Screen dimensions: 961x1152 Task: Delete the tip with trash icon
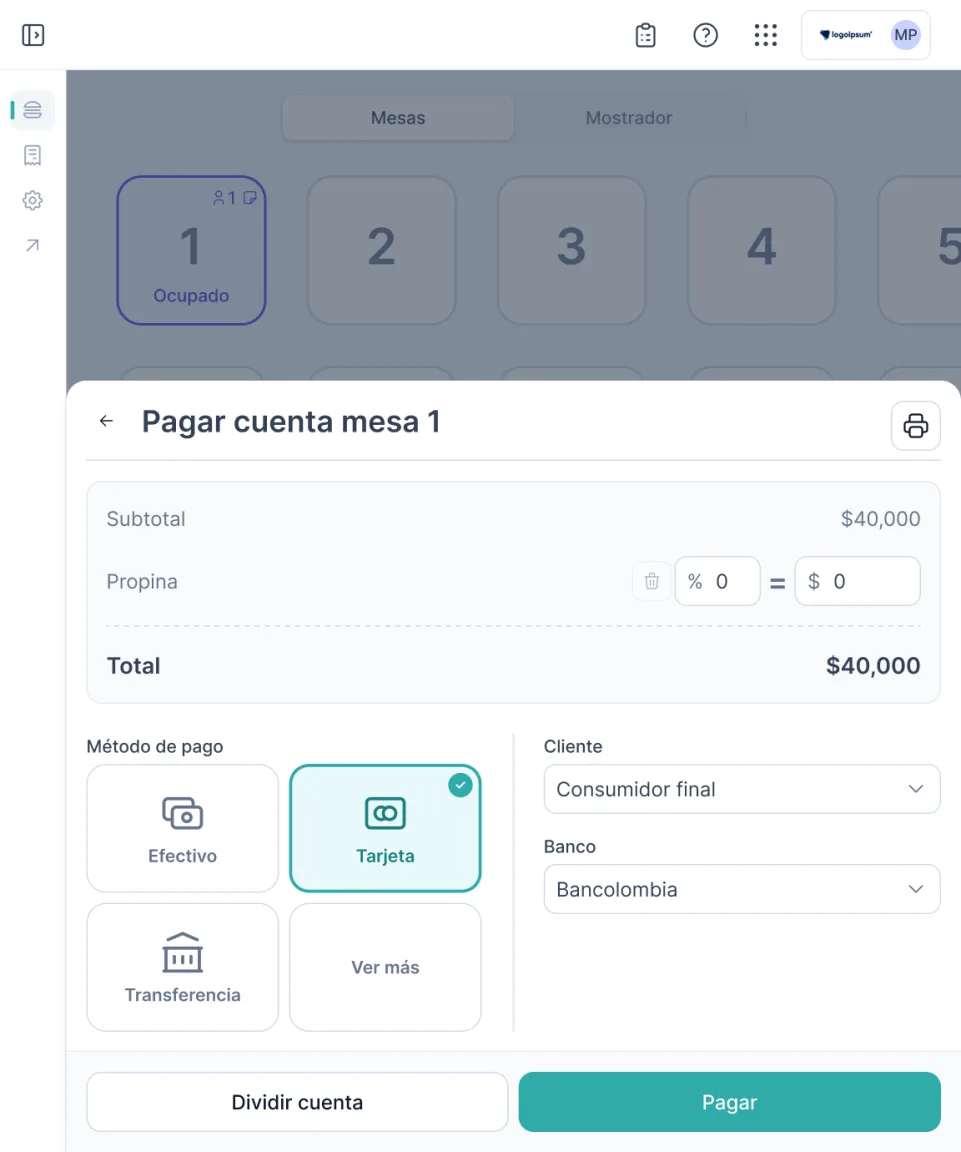(x=652, y=581)
